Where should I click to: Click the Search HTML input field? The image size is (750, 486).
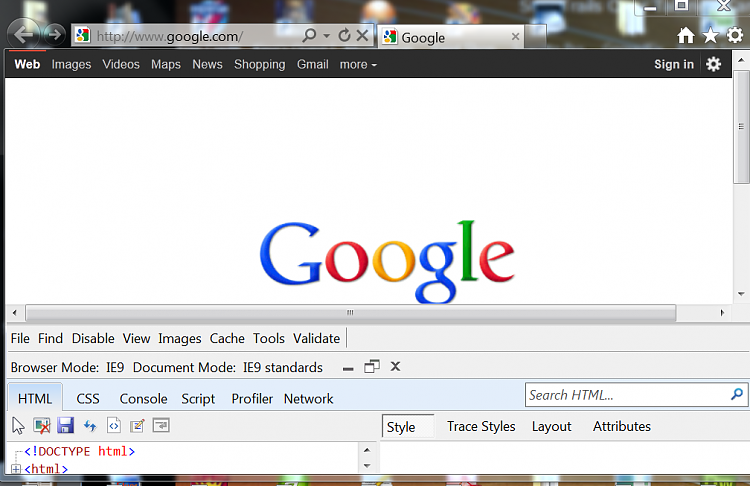pyautogui.click(x=627, y=395)
